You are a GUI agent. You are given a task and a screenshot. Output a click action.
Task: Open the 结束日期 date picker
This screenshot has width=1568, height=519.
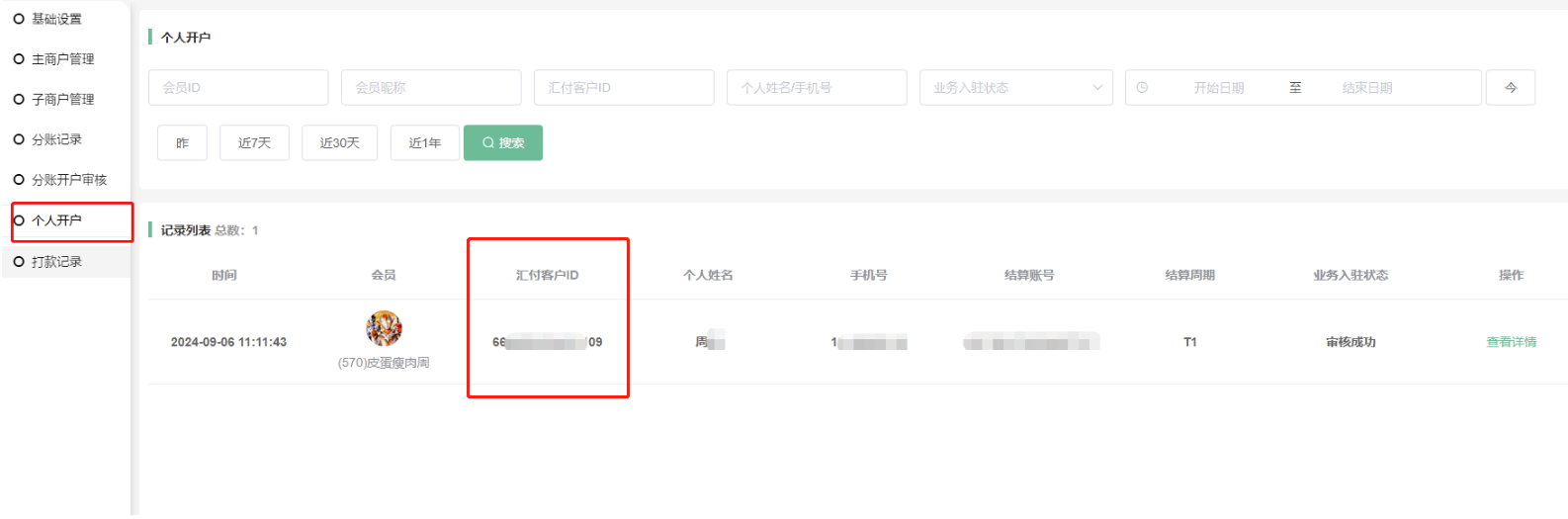coord(1366,88)
